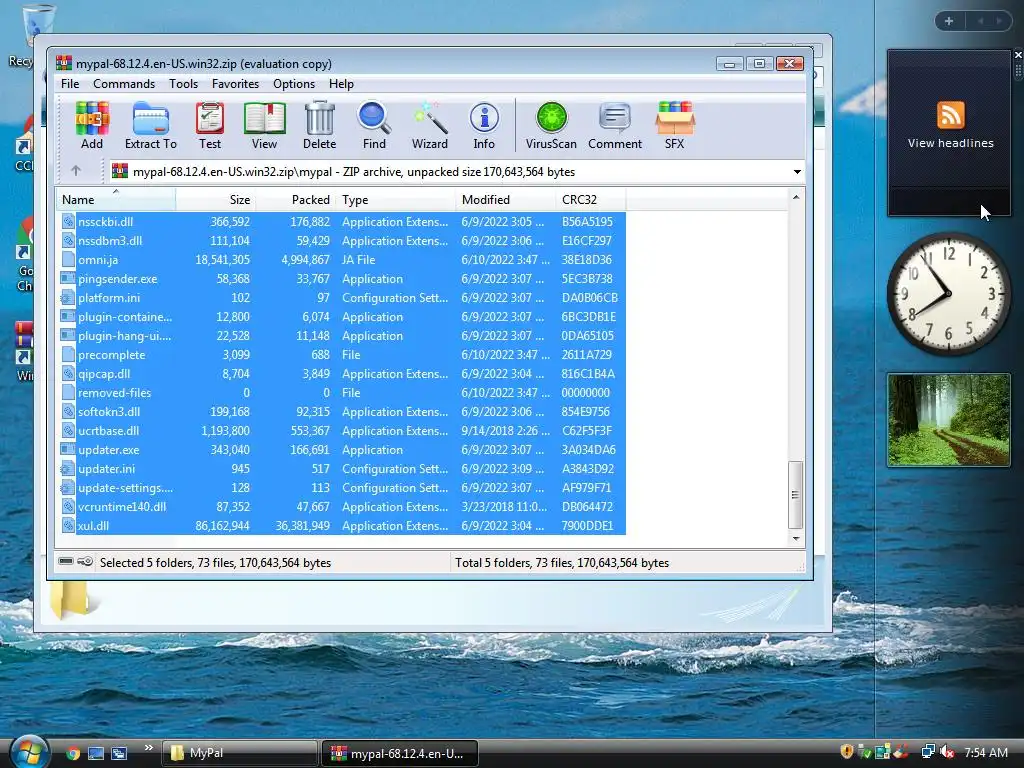Open the Comment tool
The width and height of the screenshot is (1024, 768).
pyautogui.click(x=615, y=125)
